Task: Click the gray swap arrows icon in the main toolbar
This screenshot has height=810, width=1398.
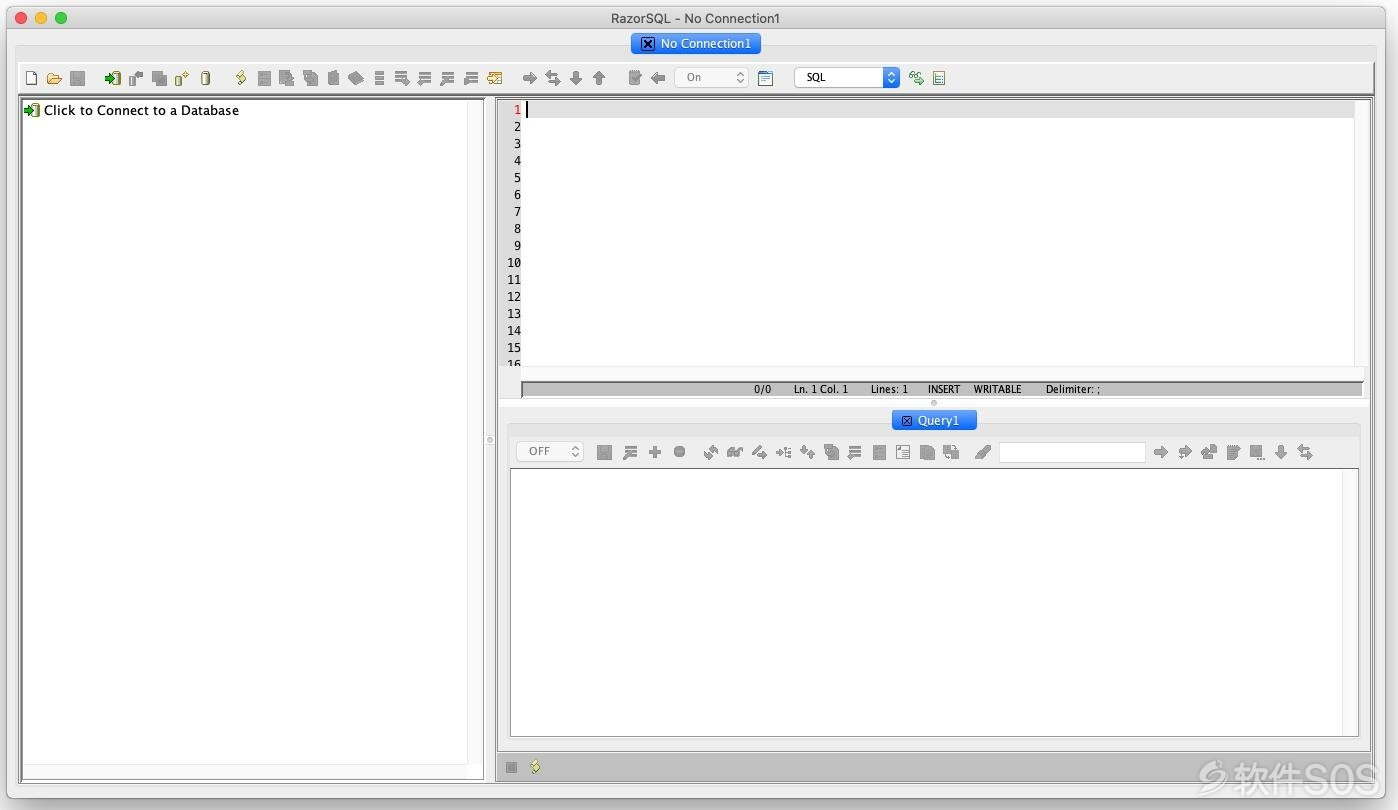Action: coord(553,78)
